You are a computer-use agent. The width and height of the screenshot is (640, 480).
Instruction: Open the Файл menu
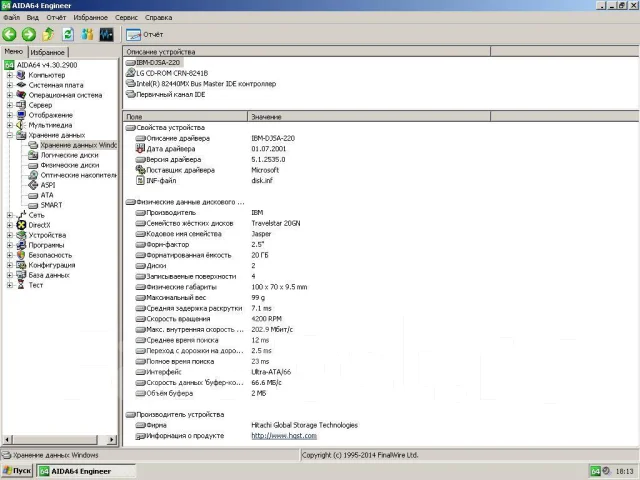coord(11,18)
